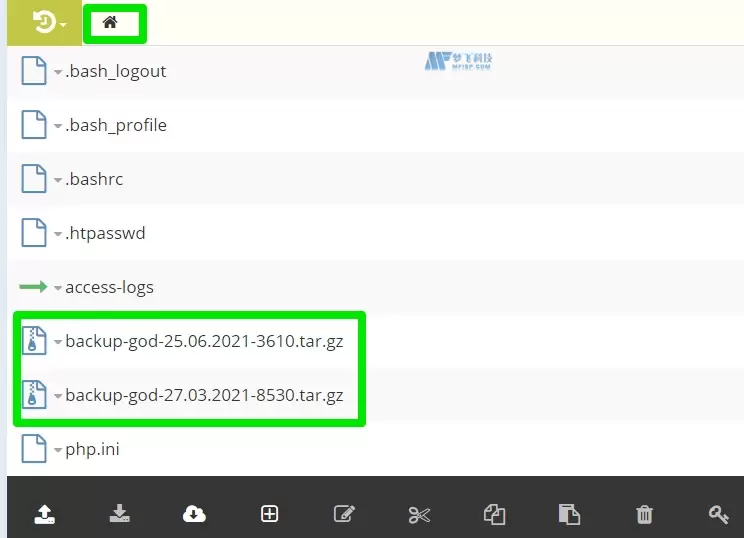Select the file name .bash_logout
This screenshot has width=744, height=538.
tap(116, 71)
